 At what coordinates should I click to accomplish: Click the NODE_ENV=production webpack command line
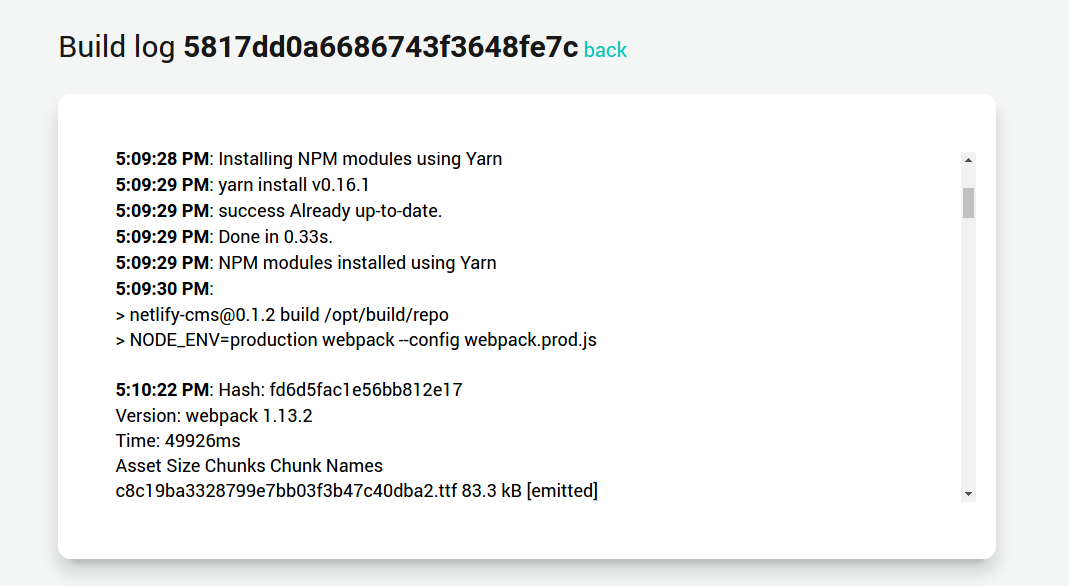[356, 340]
